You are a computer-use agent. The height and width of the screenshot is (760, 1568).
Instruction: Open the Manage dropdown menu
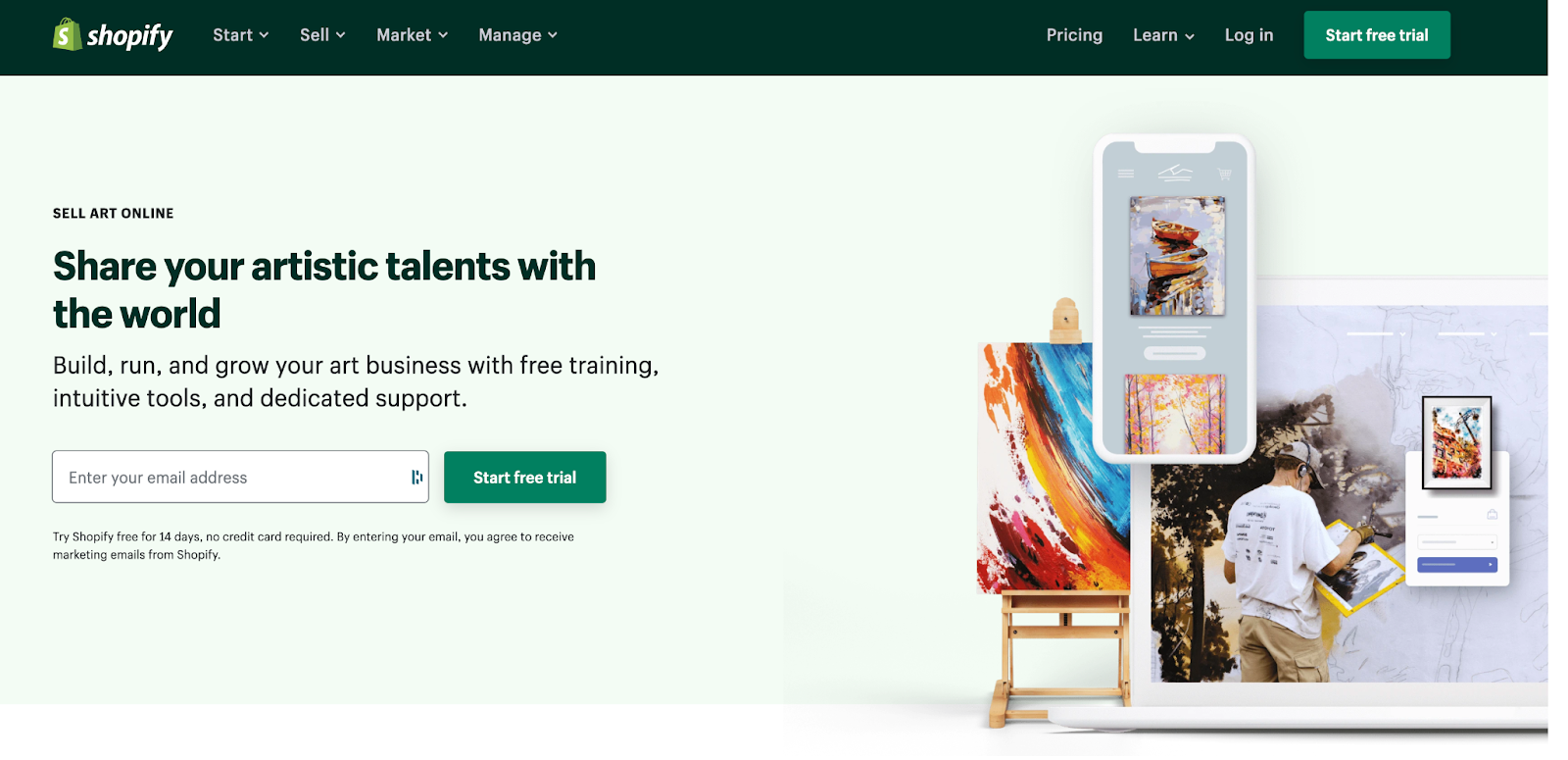point(517,35)
